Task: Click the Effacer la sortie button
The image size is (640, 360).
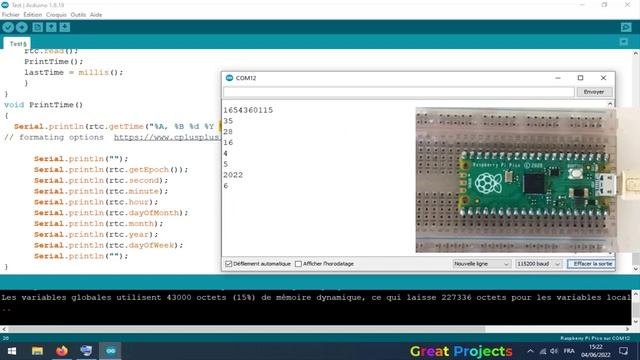Action: (x=591, y=264)
